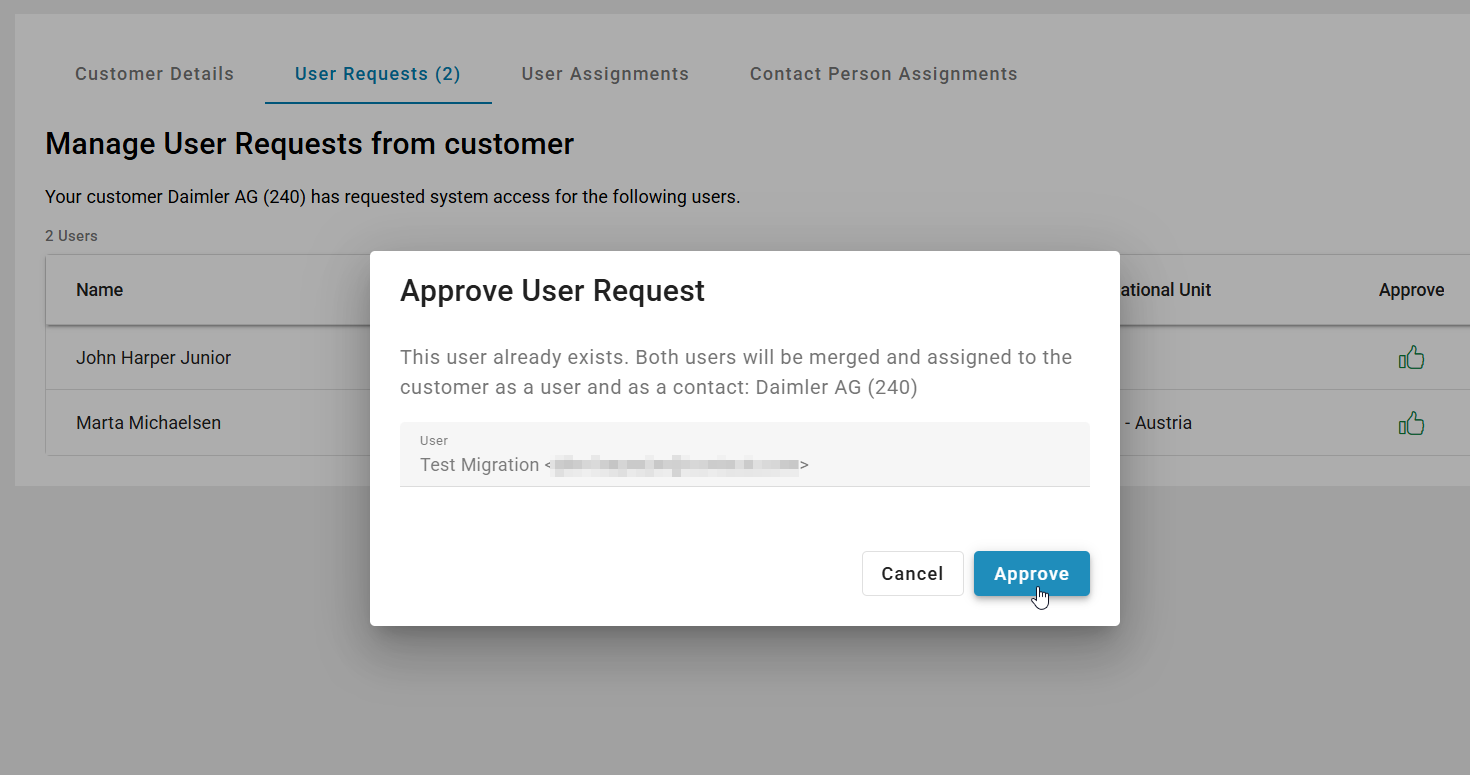This screenshot has width=1470, height=775.
Task: Go to the User Assignments tab
Action: click(x=605, y=74)
